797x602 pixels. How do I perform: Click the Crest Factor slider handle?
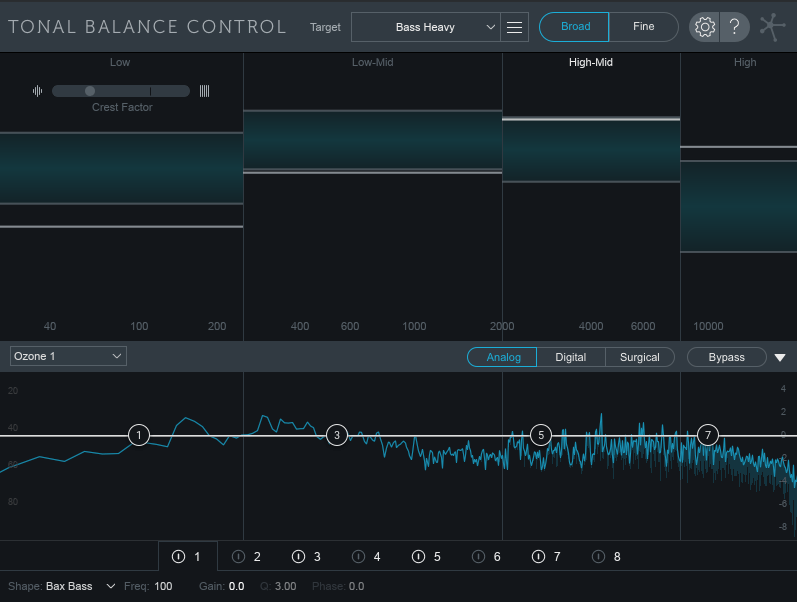coord(90,91)
